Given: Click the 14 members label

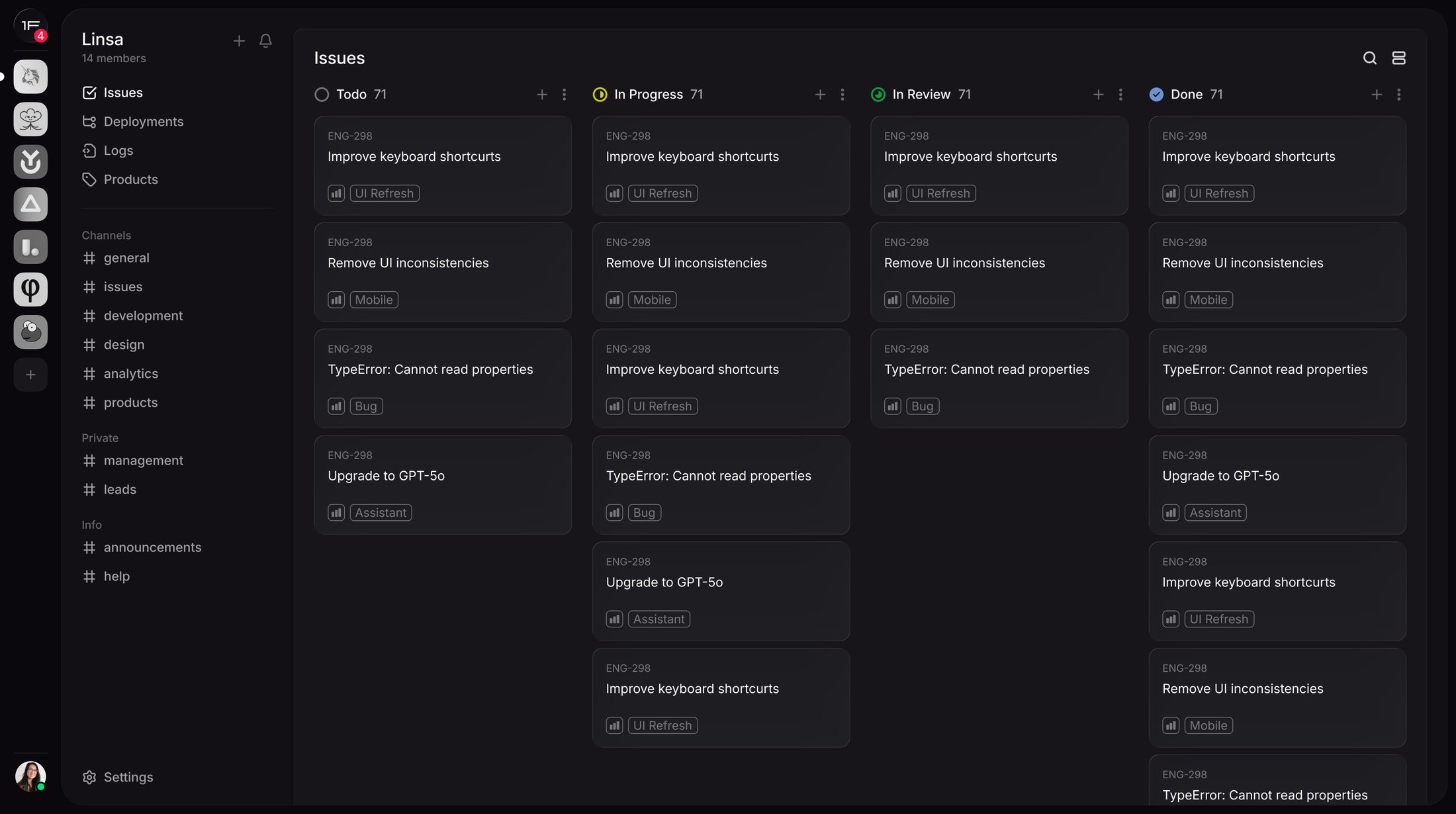Looking at the screenshot, I should (114, 58).
